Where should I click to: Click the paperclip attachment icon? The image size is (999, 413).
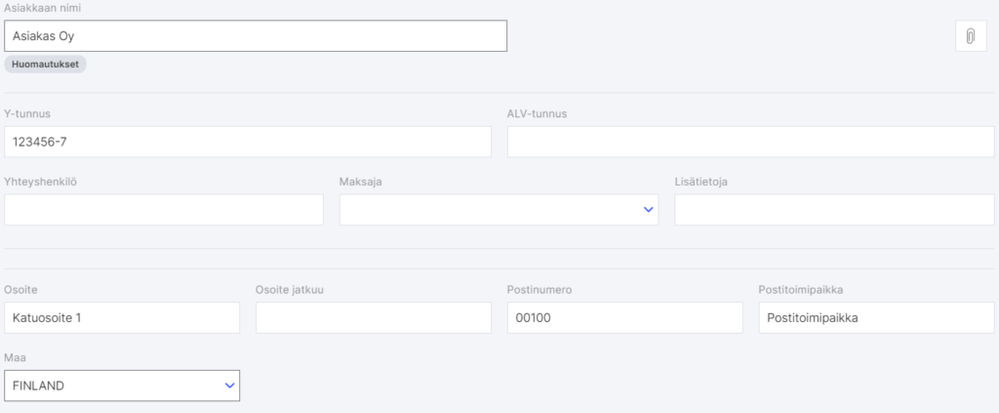click(x=970, y=36)
